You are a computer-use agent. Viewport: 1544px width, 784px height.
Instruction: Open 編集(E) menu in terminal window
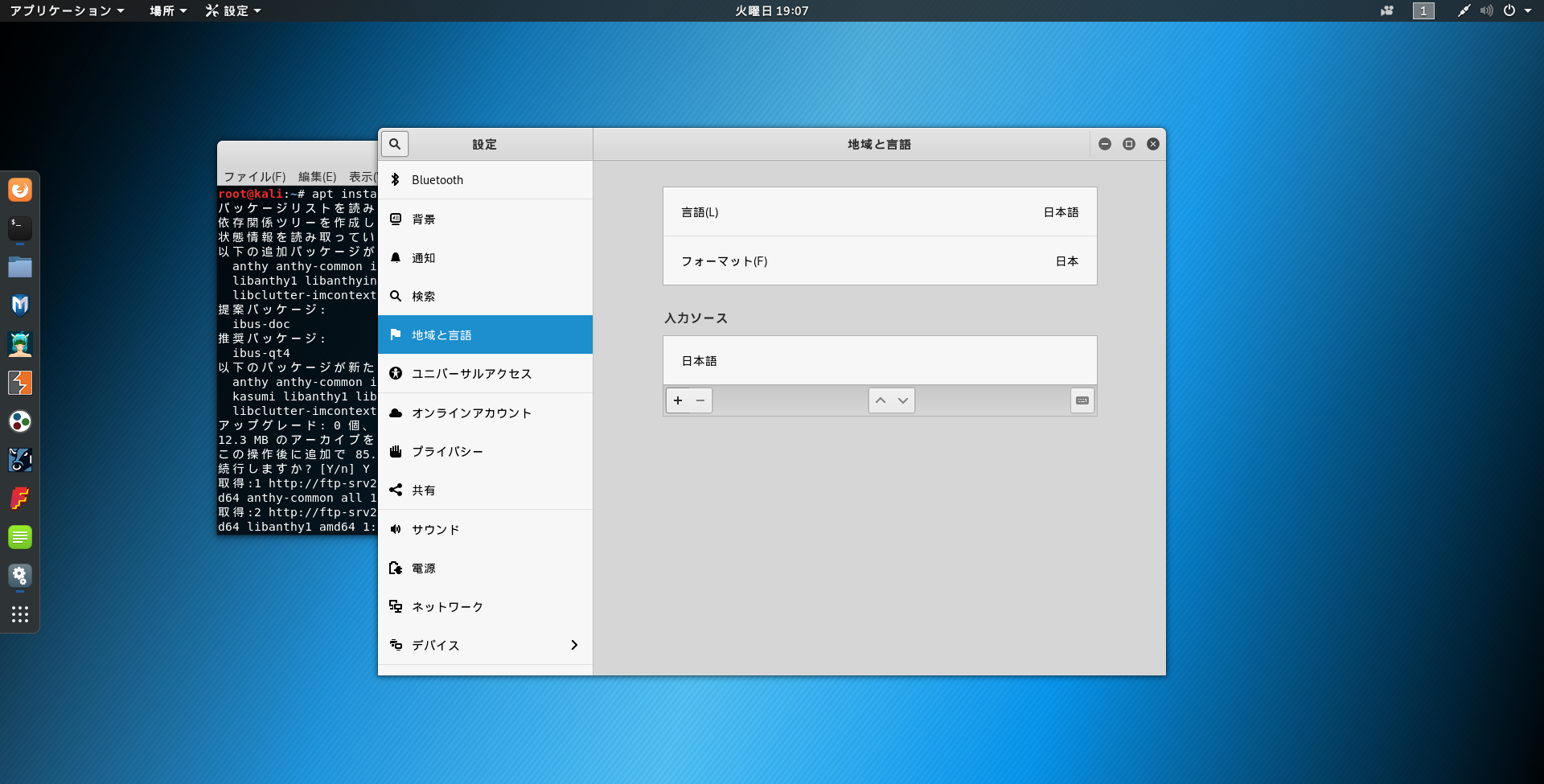pos(318,176)
